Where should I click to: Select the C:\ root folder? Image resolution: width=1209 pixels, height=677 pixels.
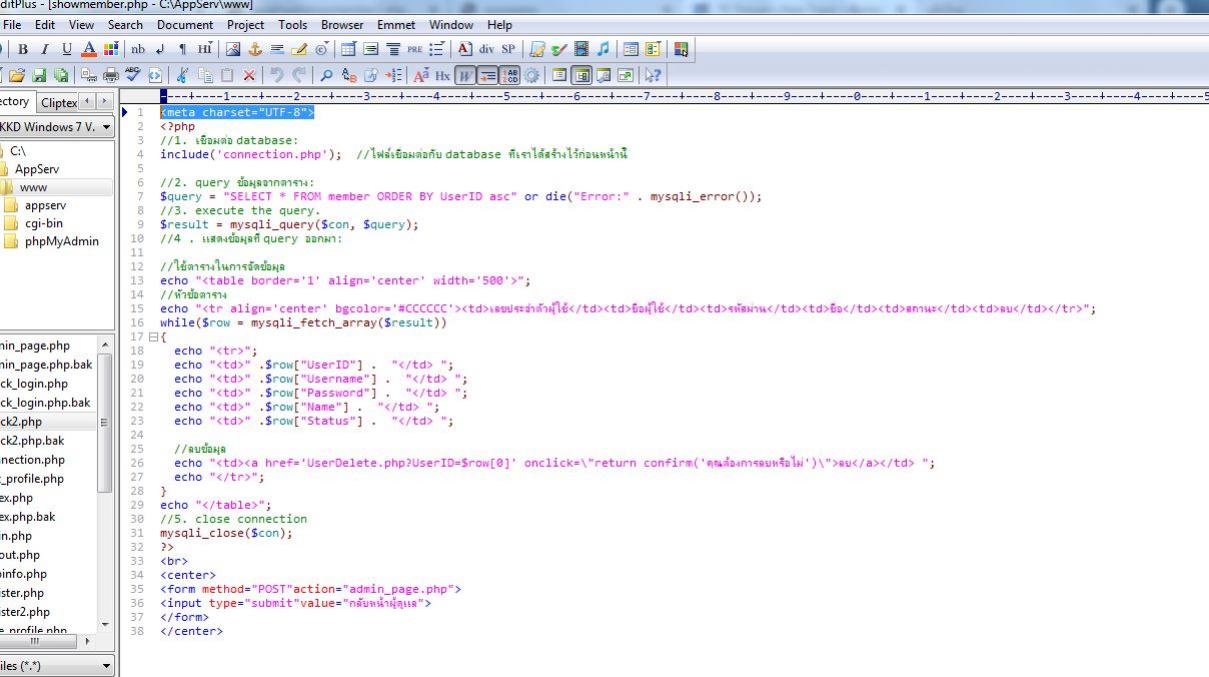pos(18,151)
